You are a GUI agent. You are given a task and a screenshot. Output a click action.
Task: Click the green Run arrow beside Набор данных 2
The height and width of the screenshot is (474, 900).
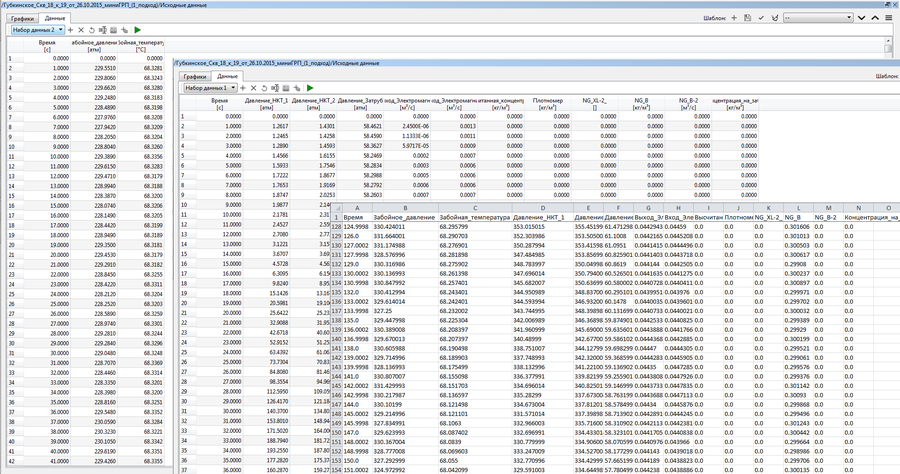pos(138,30)
